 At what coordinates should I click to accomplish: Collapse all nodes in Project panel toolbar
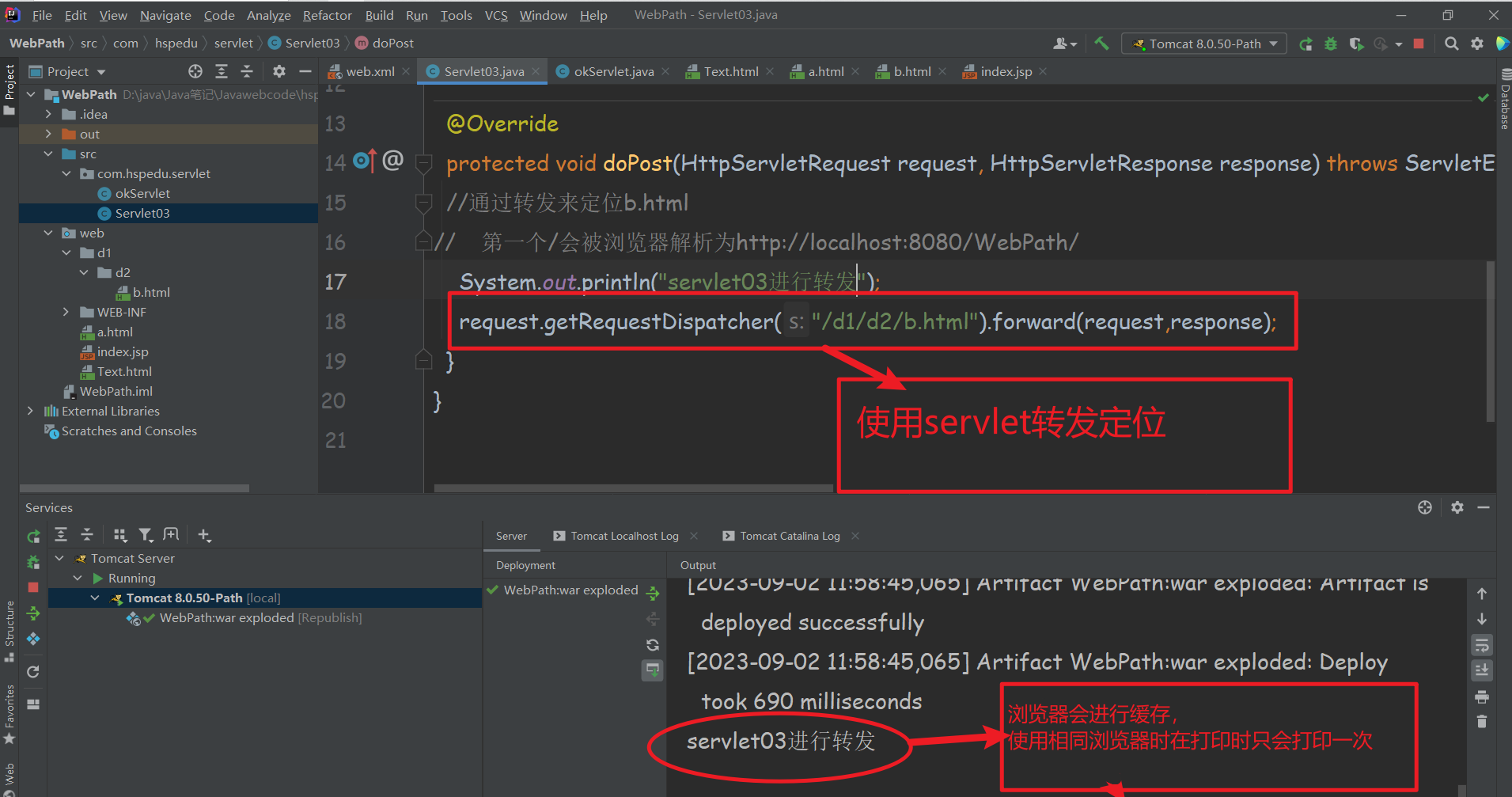[x=247, y=71]
